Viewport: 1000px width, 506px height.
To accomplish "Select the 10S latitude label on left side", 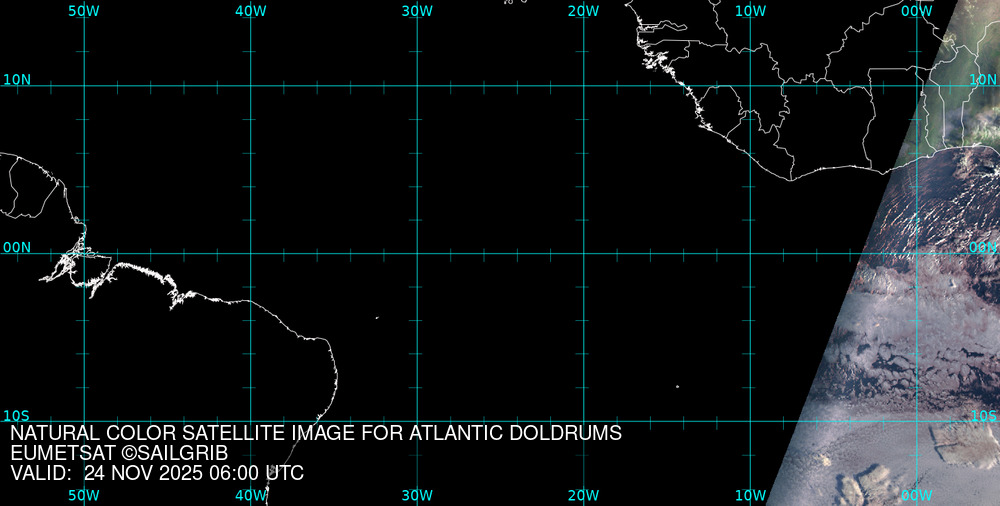I will pyautogui.click(x=16, y=415).
